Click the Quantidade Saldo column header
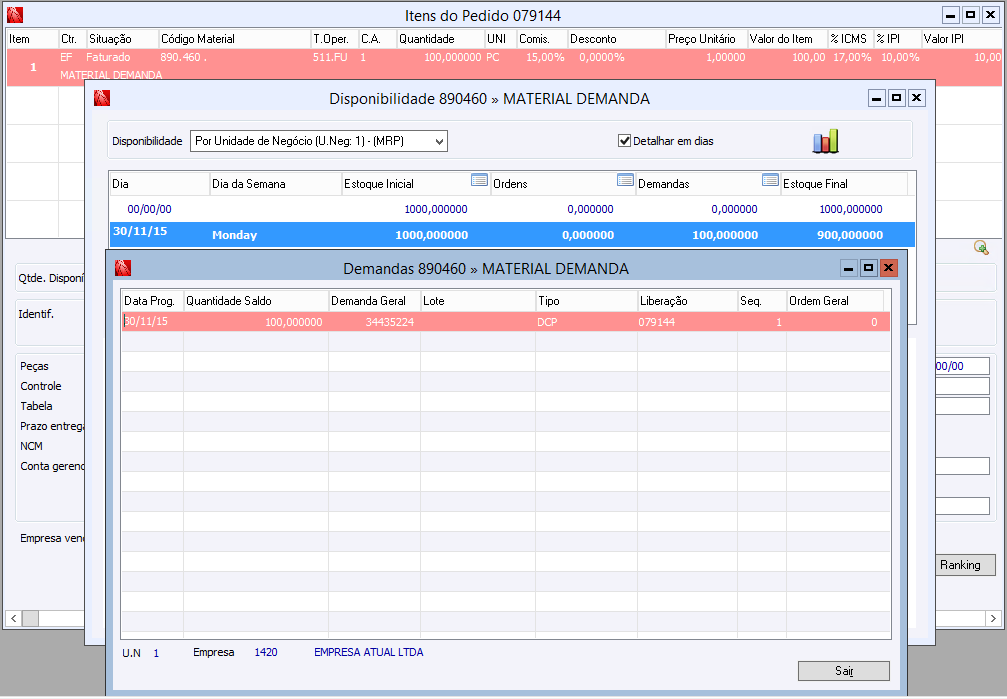This screenshot has height=699, width=1007. [256, 301]
